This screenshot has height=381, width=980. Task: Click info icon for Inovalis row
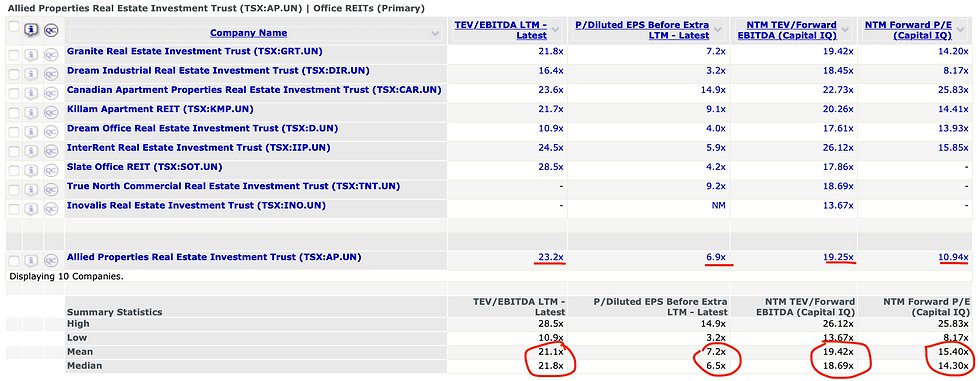[31, 209]
